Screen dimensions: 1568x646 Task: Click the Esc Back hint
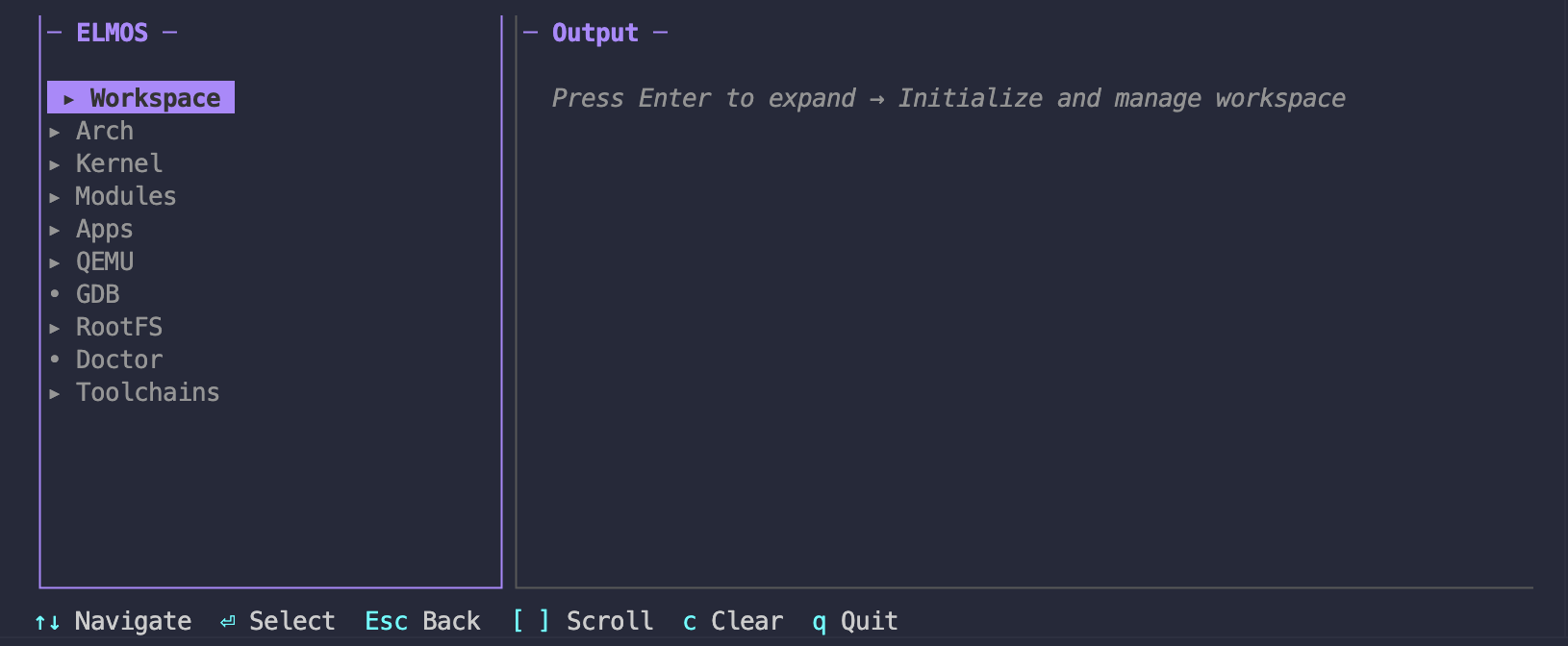tap(422, 621)
